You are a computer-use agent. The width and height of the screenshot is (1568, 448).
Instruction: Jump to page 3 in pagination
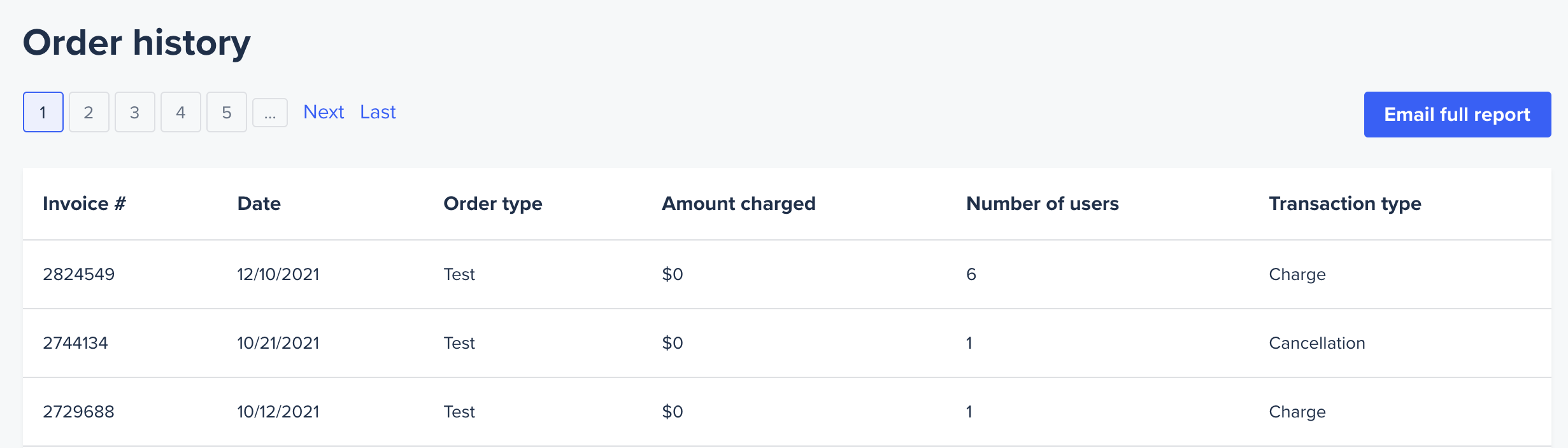[135, 113]
